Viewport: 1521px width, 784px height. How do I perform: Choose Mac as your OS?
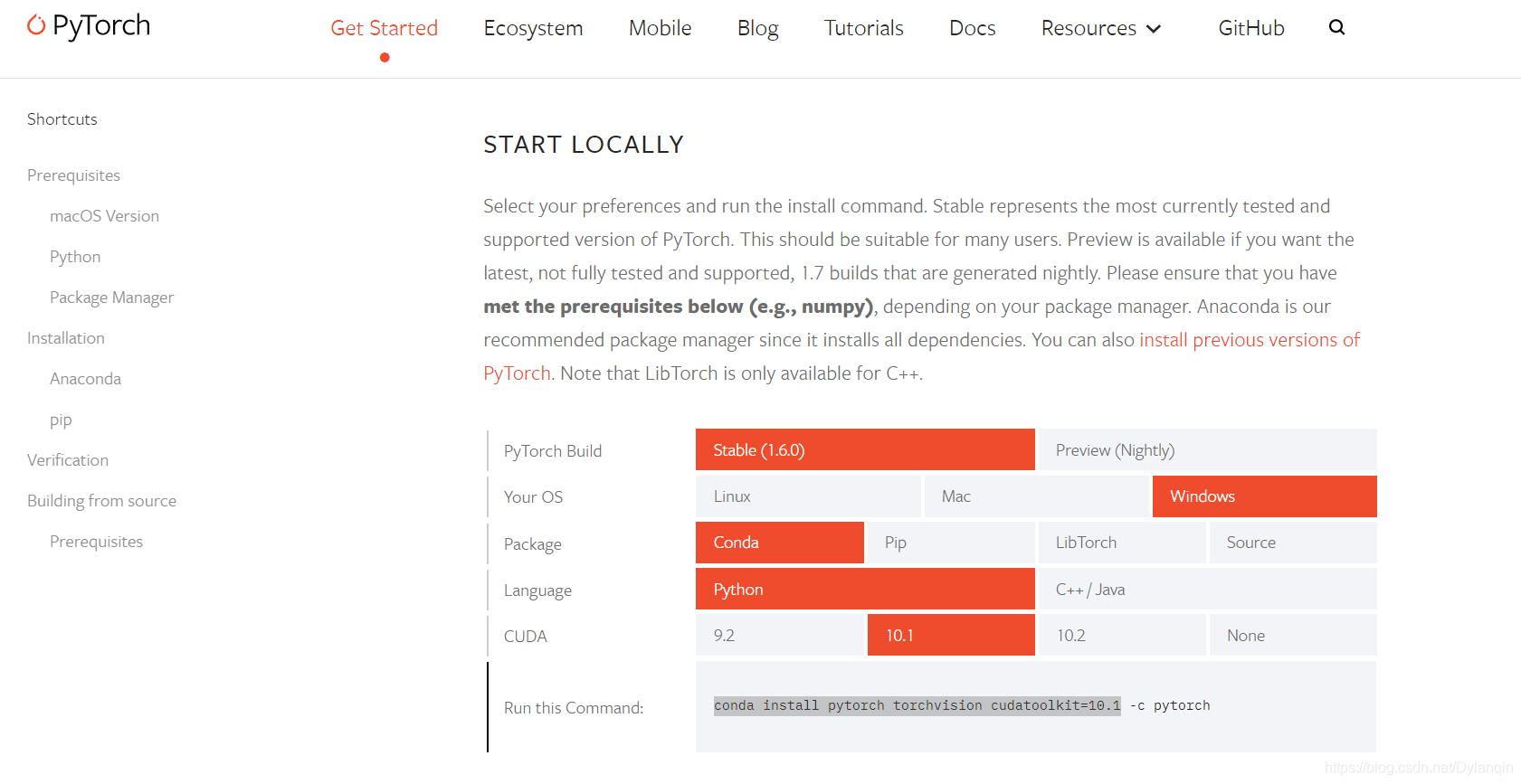(1037, 496)
